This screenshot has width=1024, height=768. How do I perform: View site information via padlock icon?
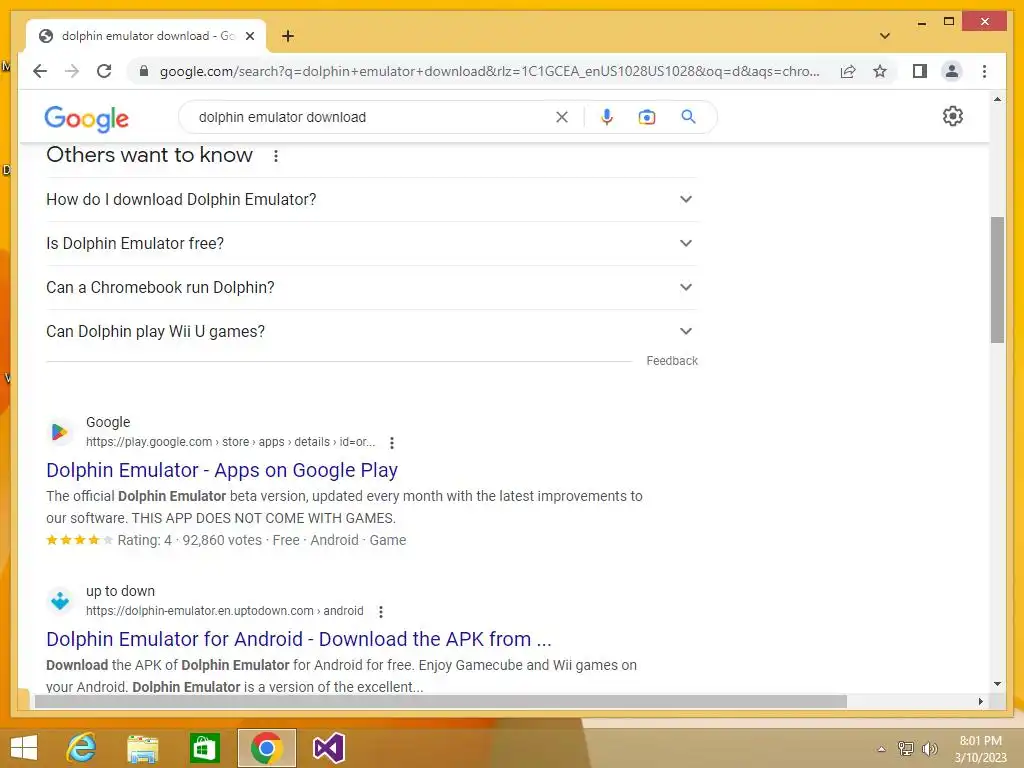144,71
